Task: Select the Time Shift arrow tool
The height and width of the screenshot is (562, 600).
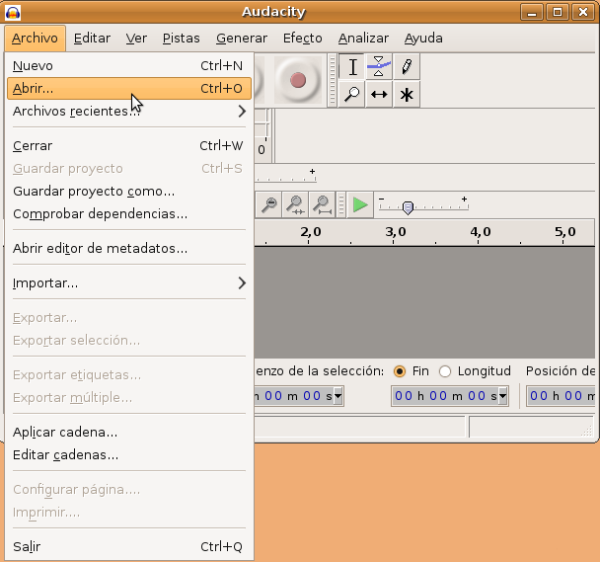Action: [379, 94]
